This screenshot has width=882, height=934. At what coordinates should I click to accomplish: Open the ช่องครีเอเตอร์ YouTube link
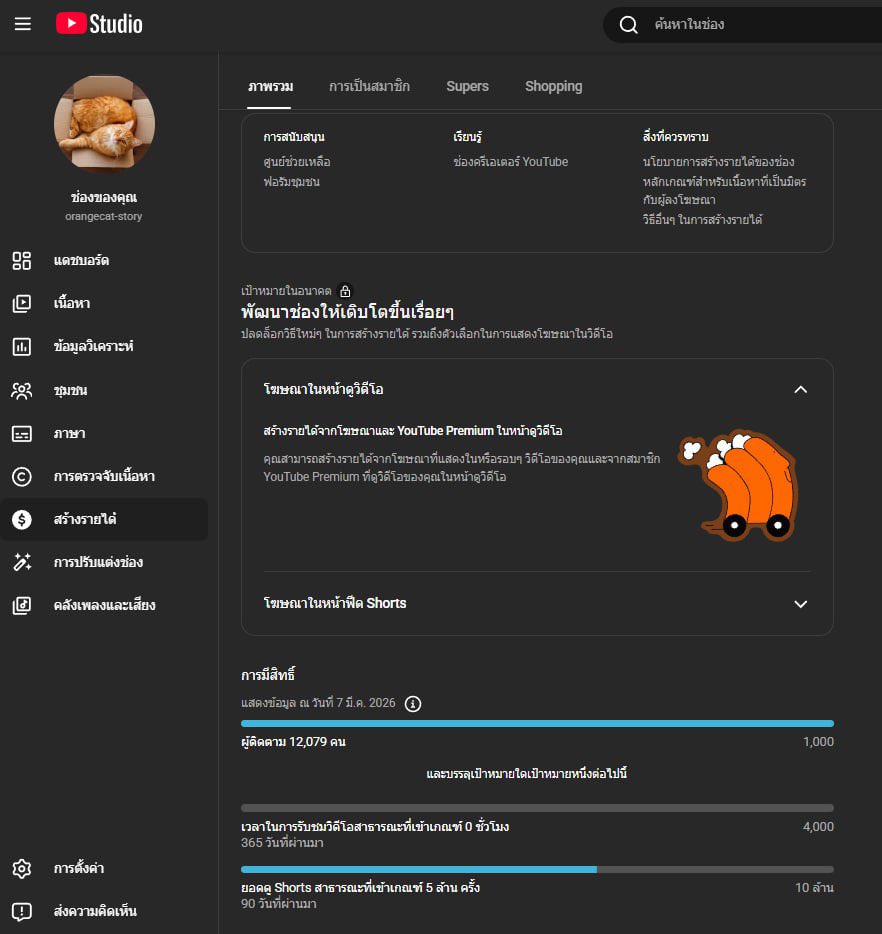[510, 162]
